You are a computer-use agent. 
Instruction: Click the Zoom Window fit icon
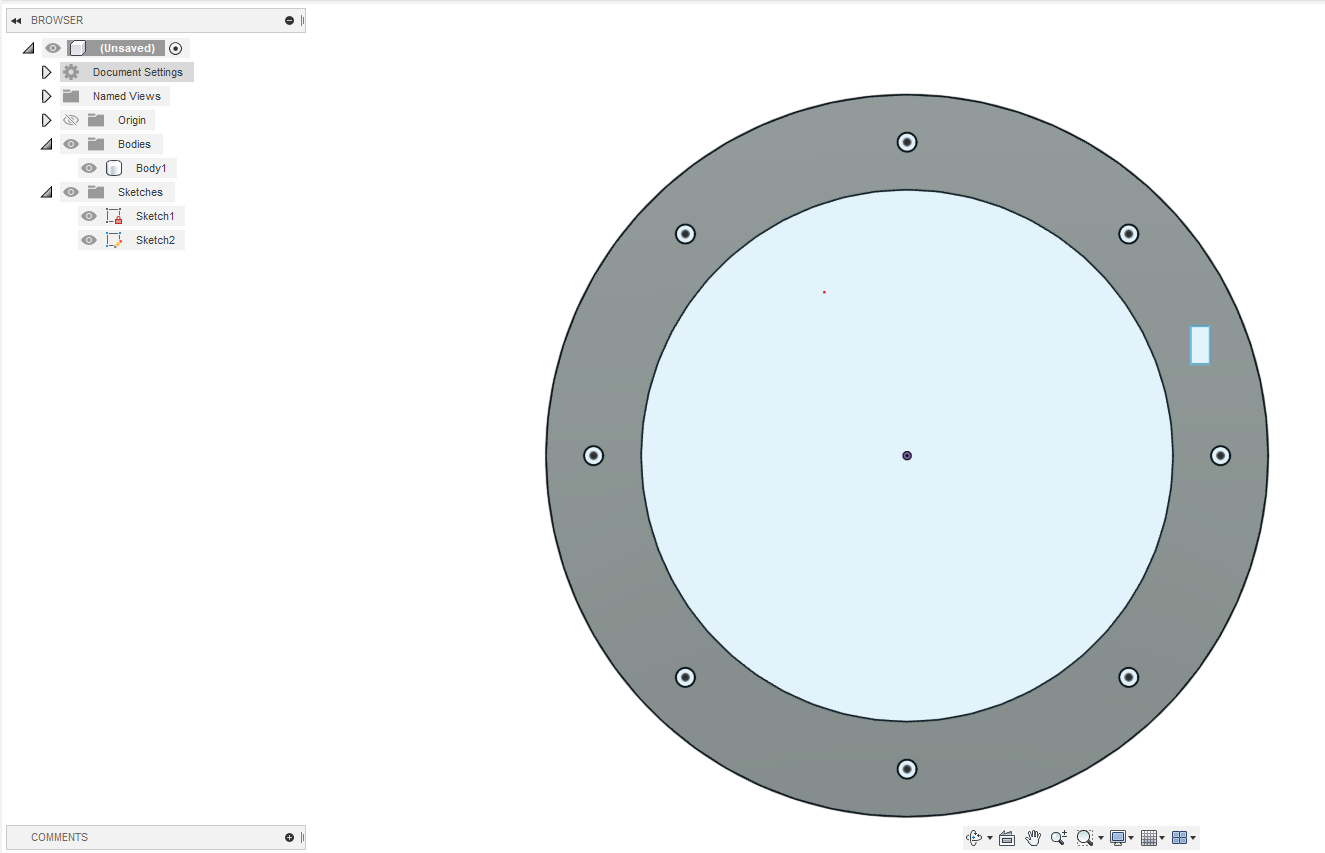point(1085,837)
